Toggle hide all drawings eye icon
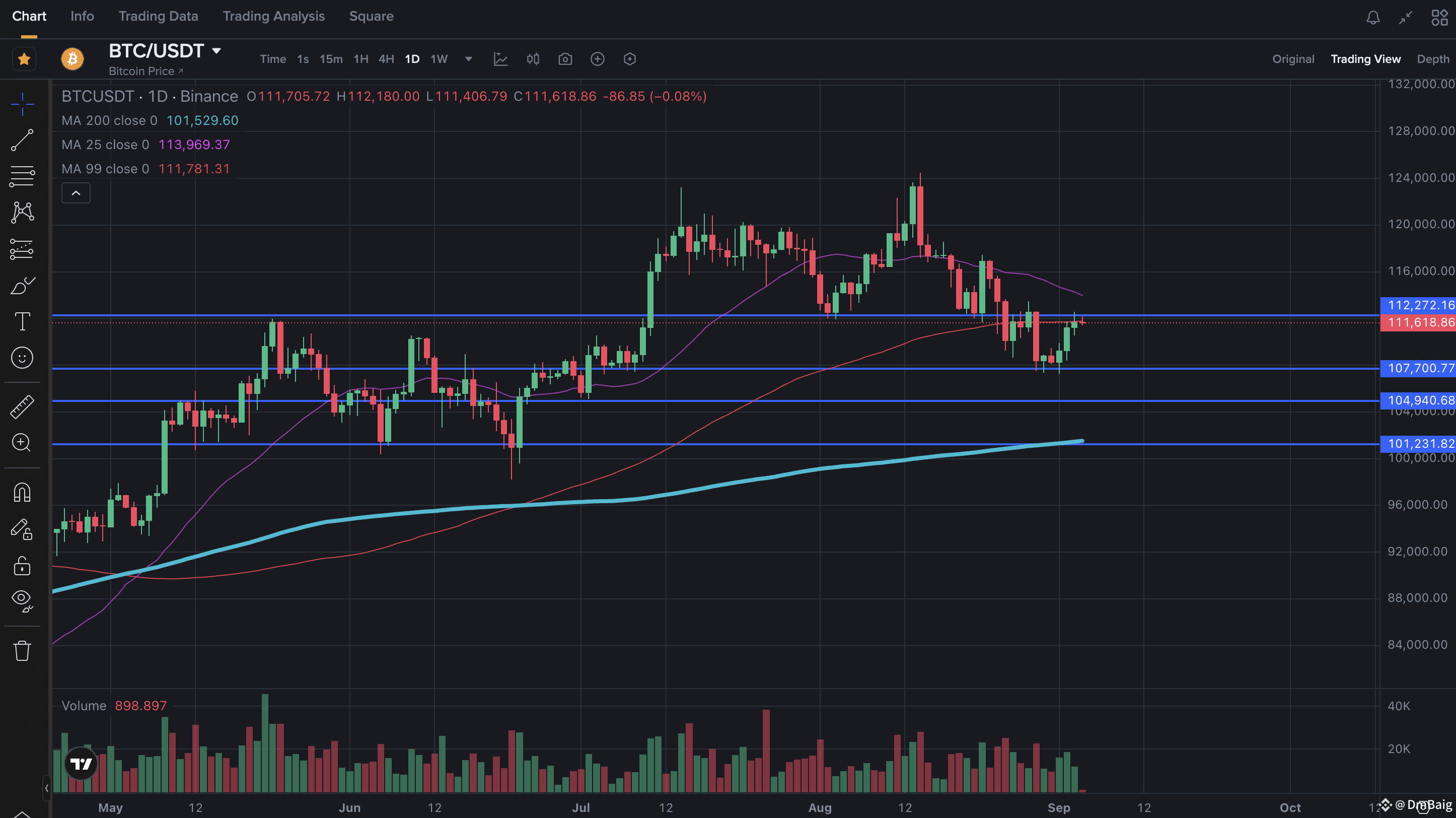Viewport: 1456px width, 818px height. tap(22, 601)
